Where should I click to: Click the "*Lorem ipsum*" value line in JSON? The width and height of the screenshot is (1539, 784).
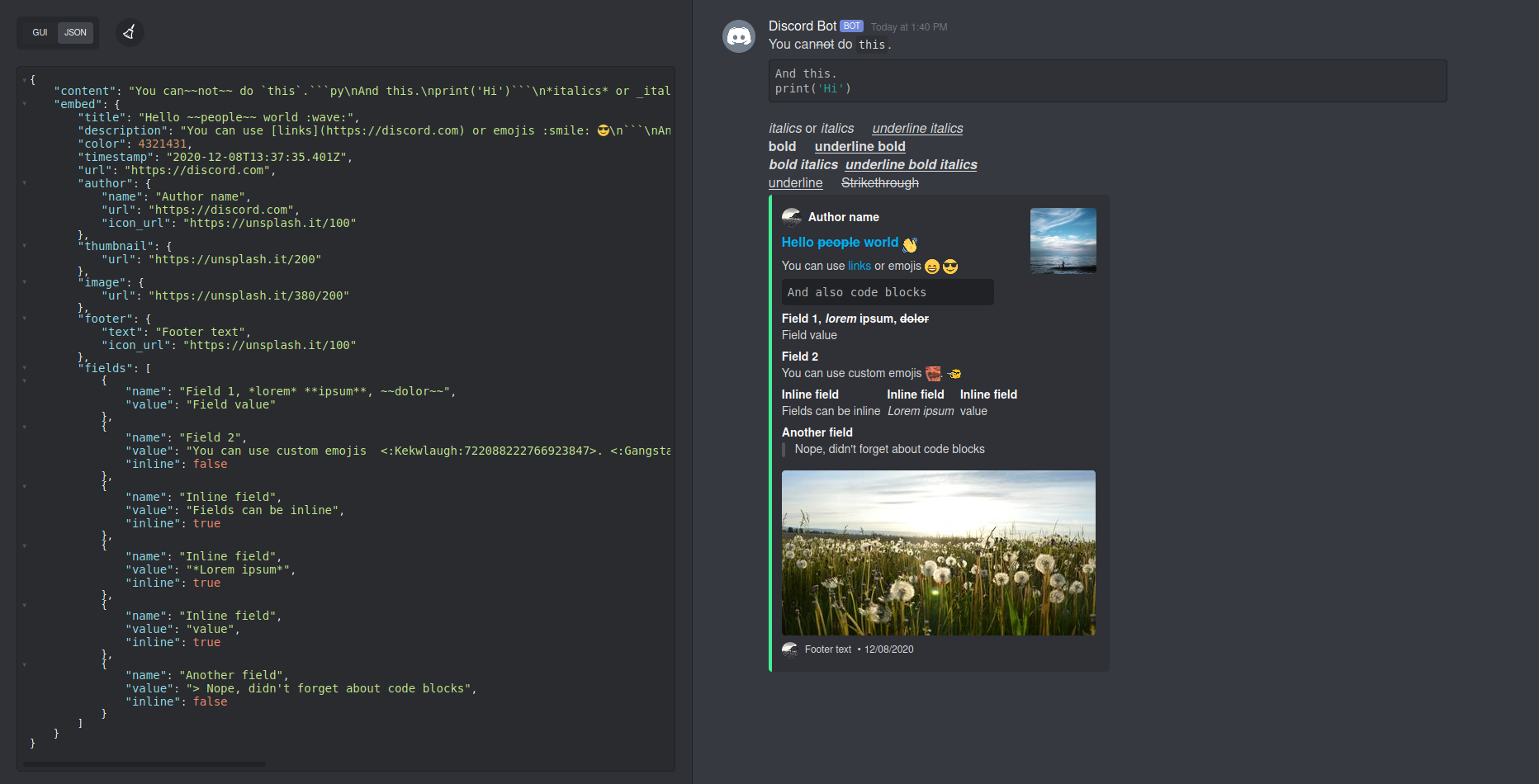(210, 569)
